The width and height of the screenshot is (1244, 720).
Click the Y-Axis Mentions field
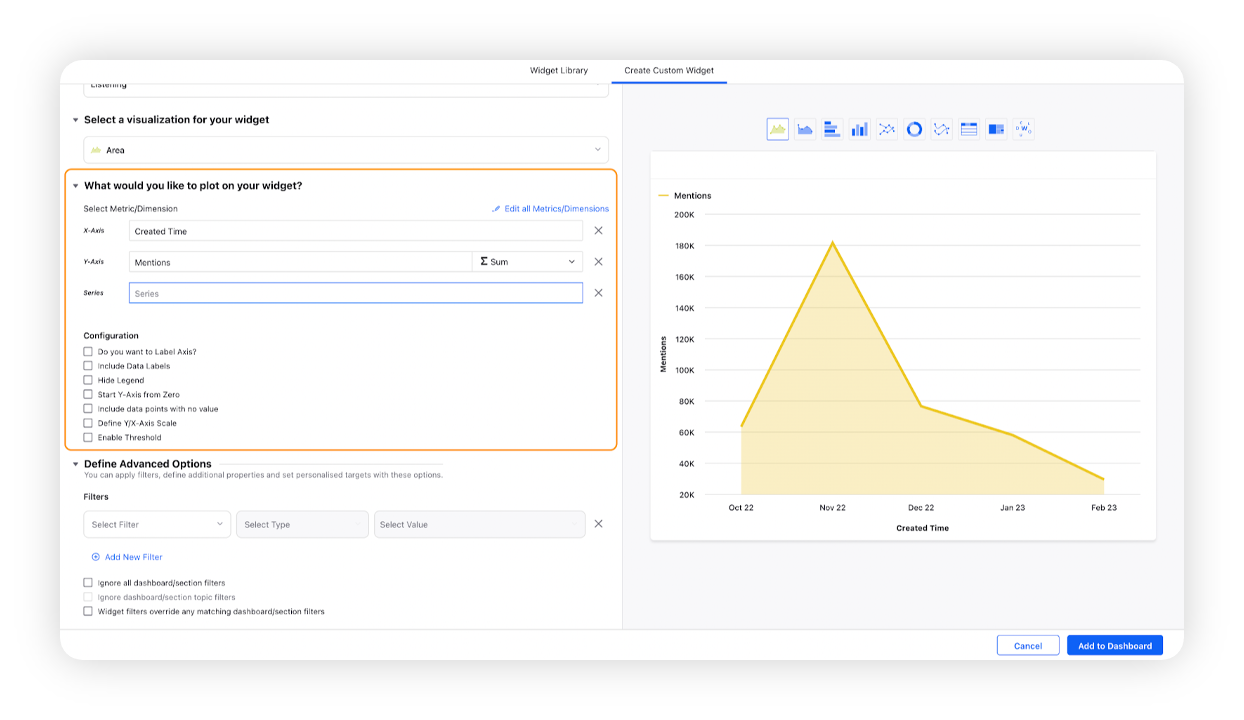point(300,262)
